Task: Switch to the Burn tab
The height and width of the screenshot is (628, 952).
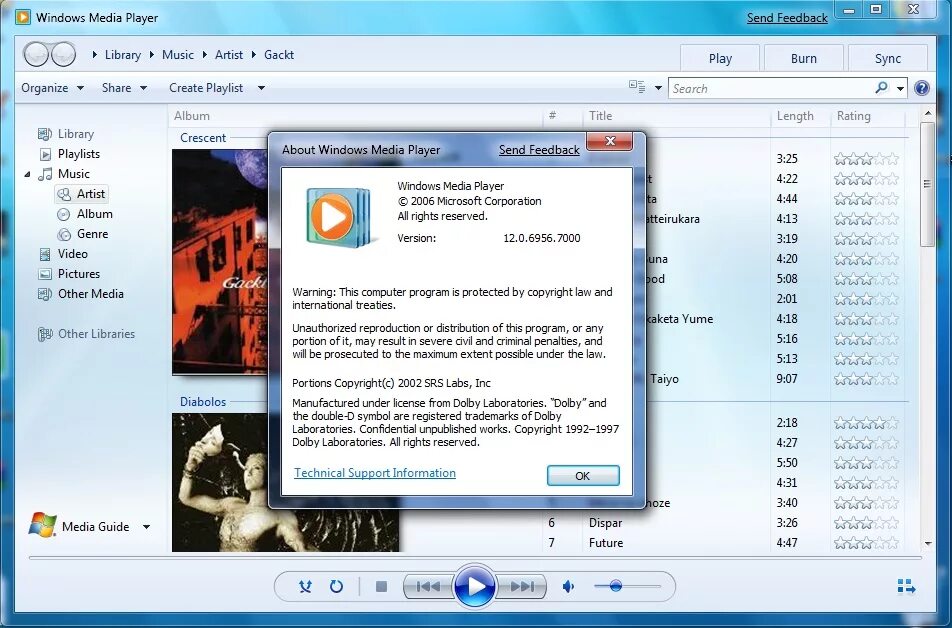Action: [x=804, y=58]
